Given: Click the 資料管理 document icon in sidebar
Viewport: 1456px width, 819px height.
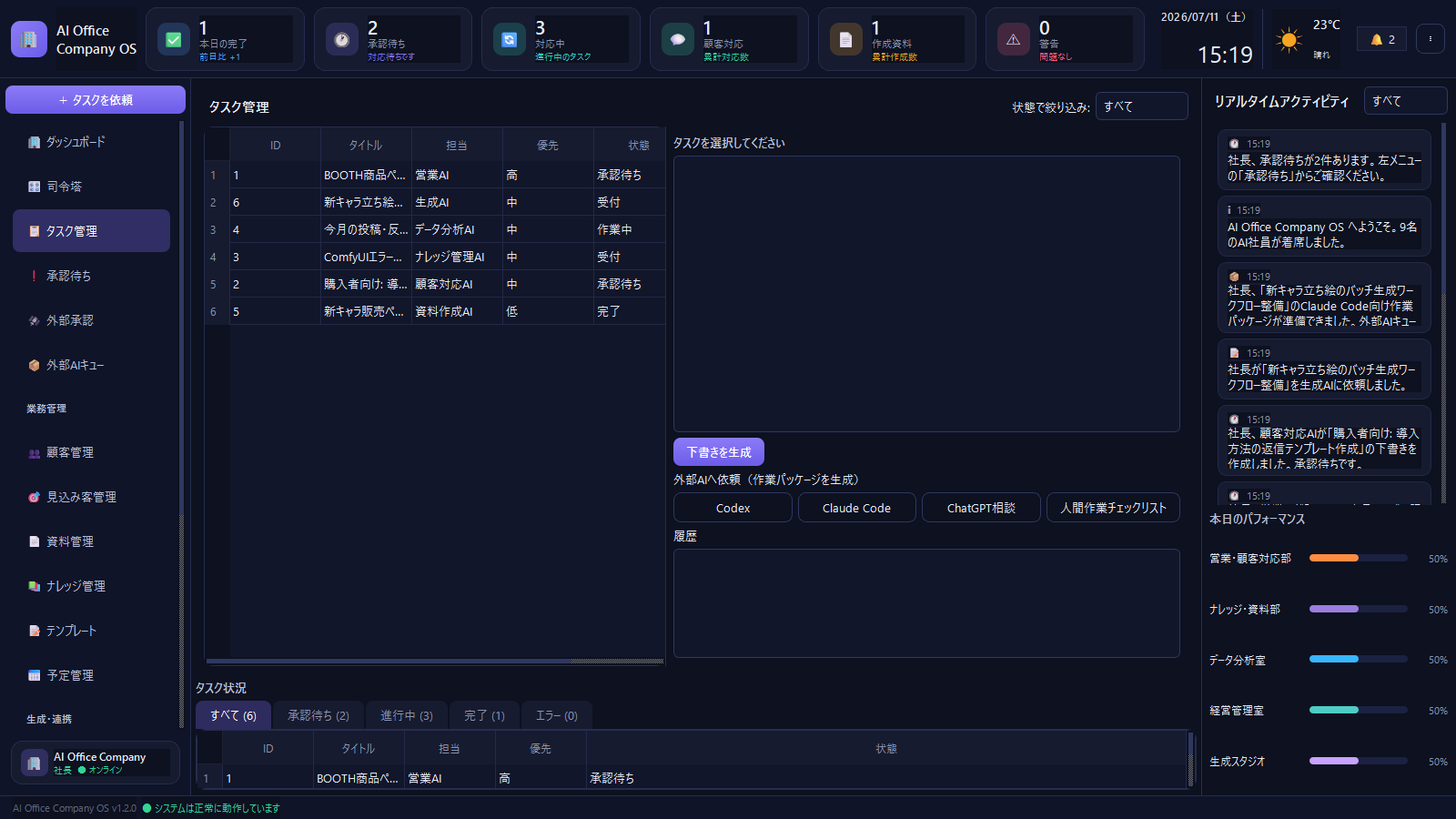Looking at the screenshot, I should coord(34,541).
